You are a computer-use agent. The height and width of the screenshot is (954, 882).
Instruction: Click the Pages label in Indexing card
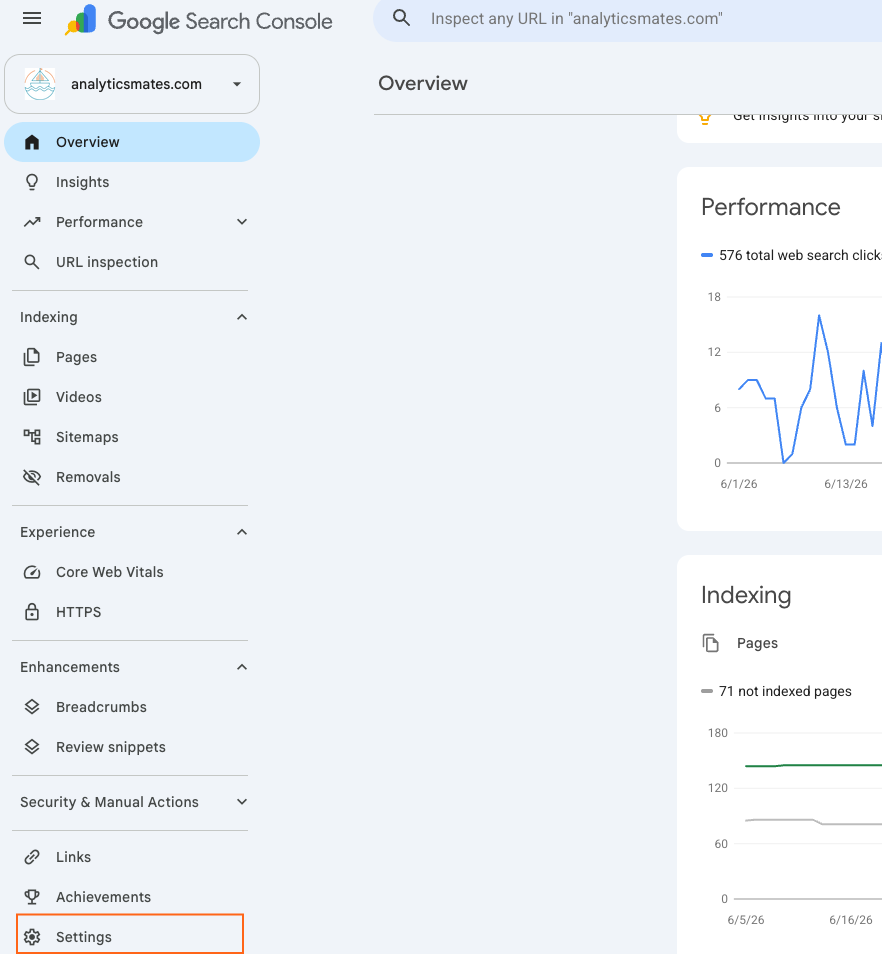pyautogui.click(x=757, y=643)
